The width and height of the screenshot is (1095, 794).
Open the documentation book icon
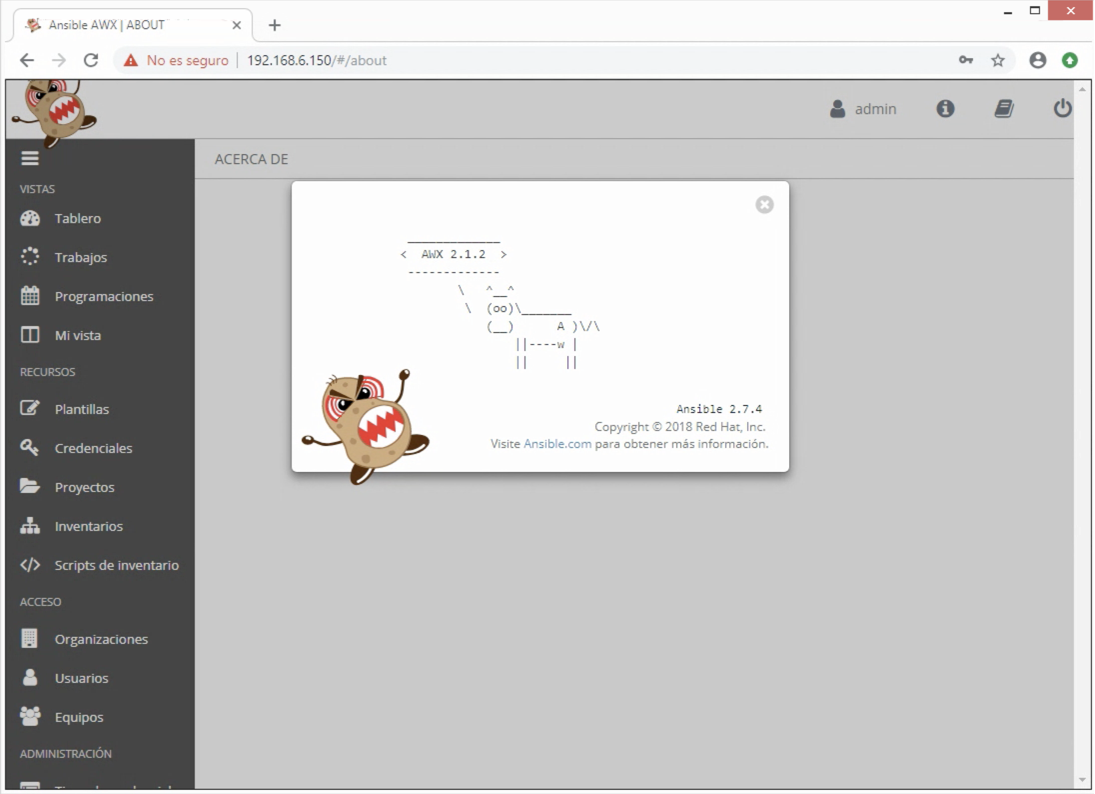click(x=1004, y=109)
